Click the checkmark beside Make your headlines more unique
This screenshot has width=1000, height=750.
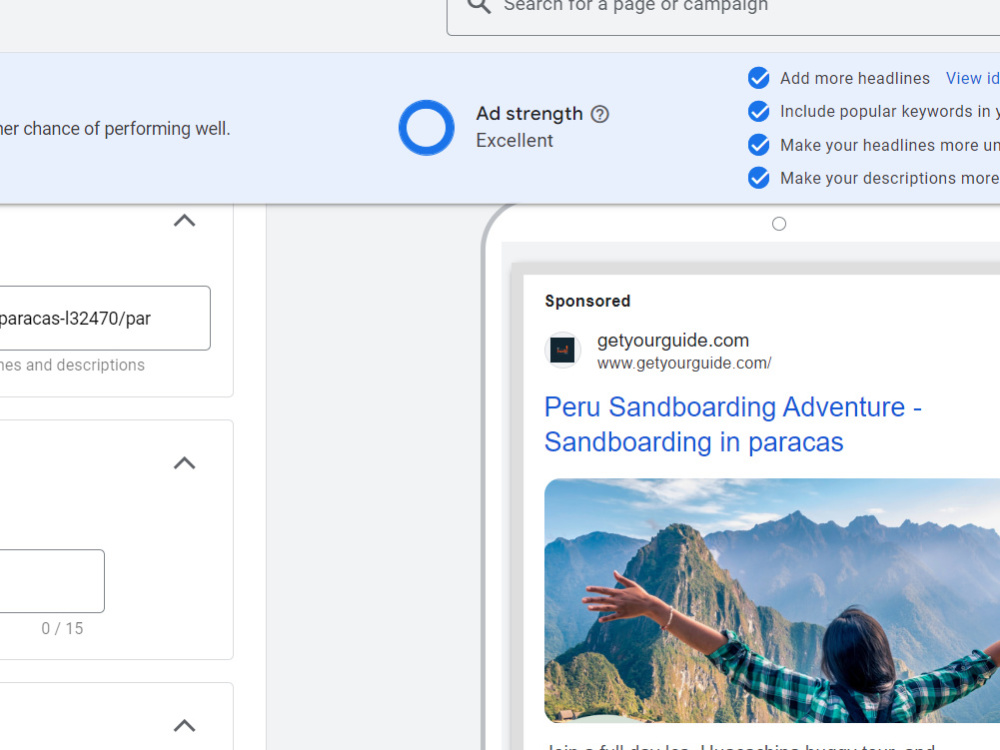pyautogui.click(x=758, y=145)
